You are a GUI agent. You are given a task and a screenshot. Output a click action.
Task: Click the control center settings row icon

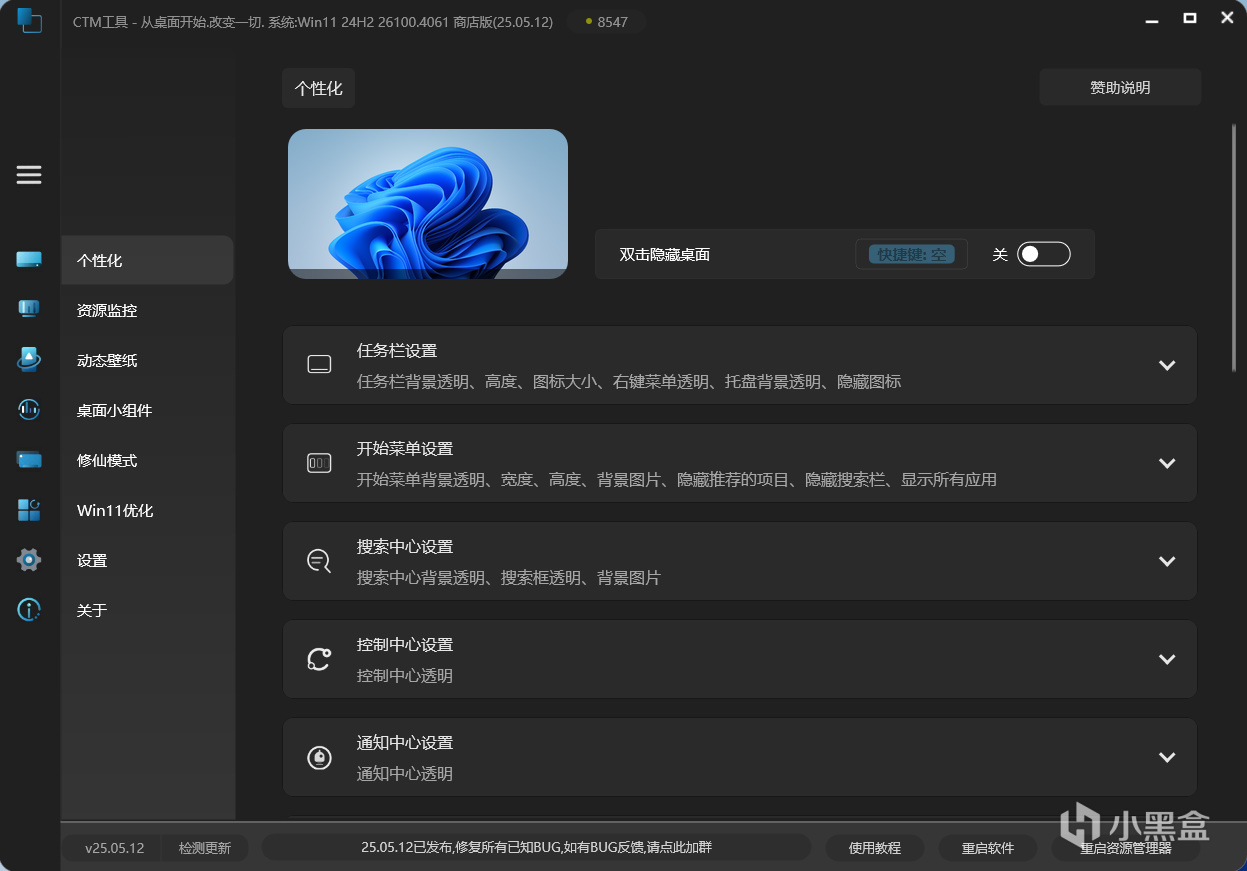(319, 659)
